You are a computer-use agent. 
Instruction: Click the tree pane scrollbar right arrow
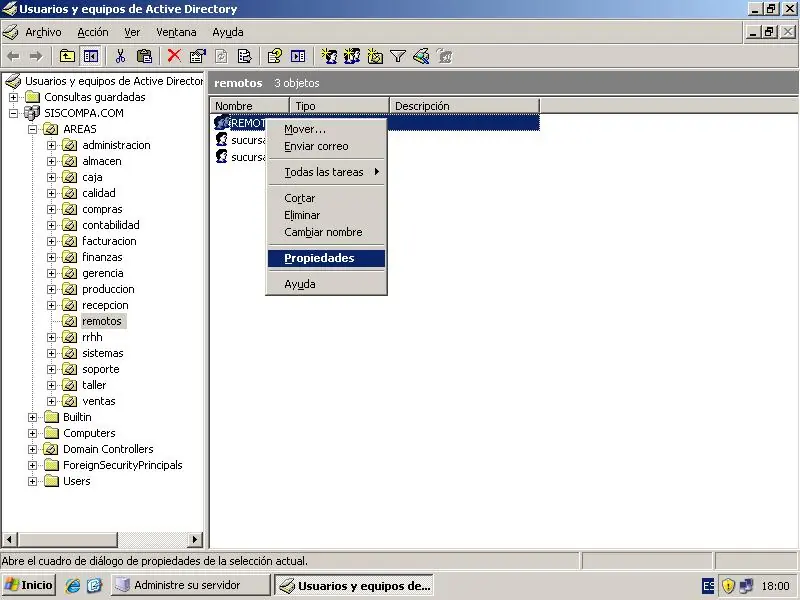194,539
